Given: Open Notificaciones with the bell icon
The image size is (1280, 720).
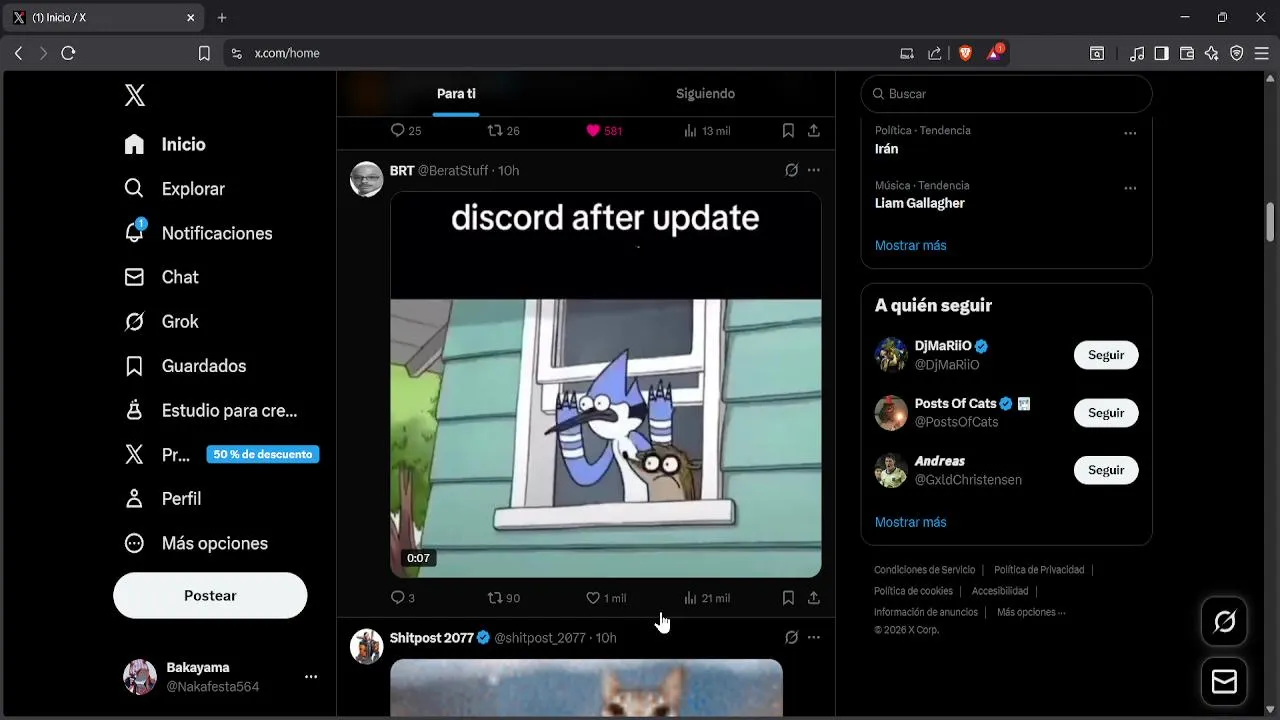Looking at the screenshot, I should (x=198, y=233).
